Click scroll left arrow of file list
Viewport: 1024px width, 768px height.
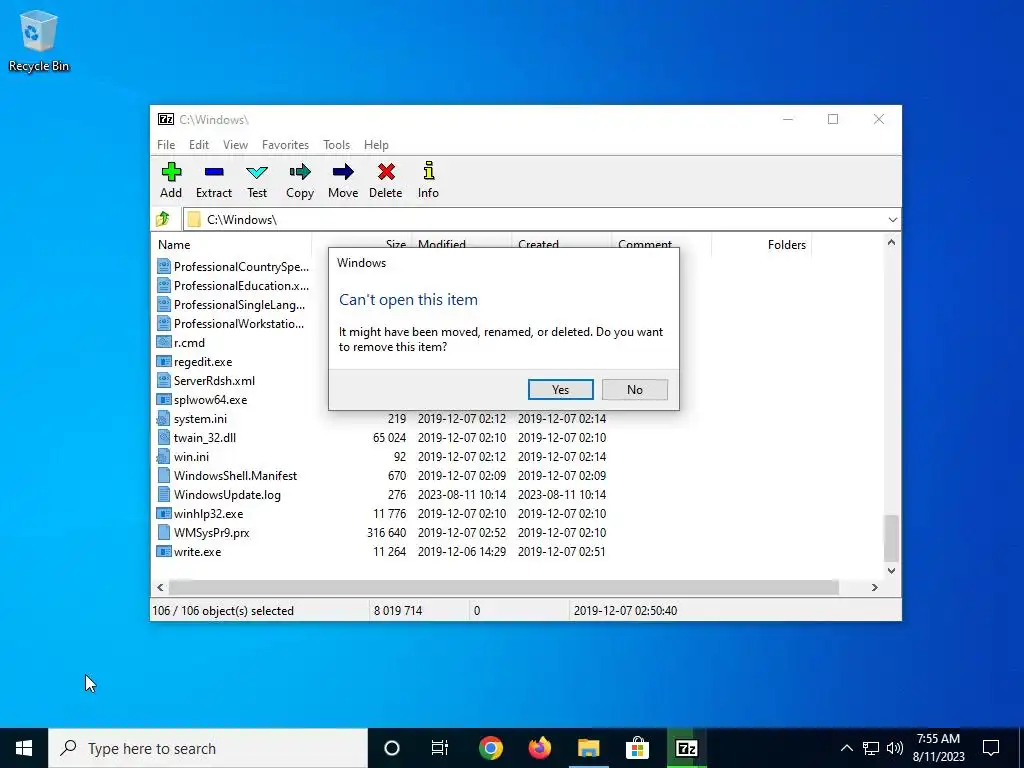[161, 588]
